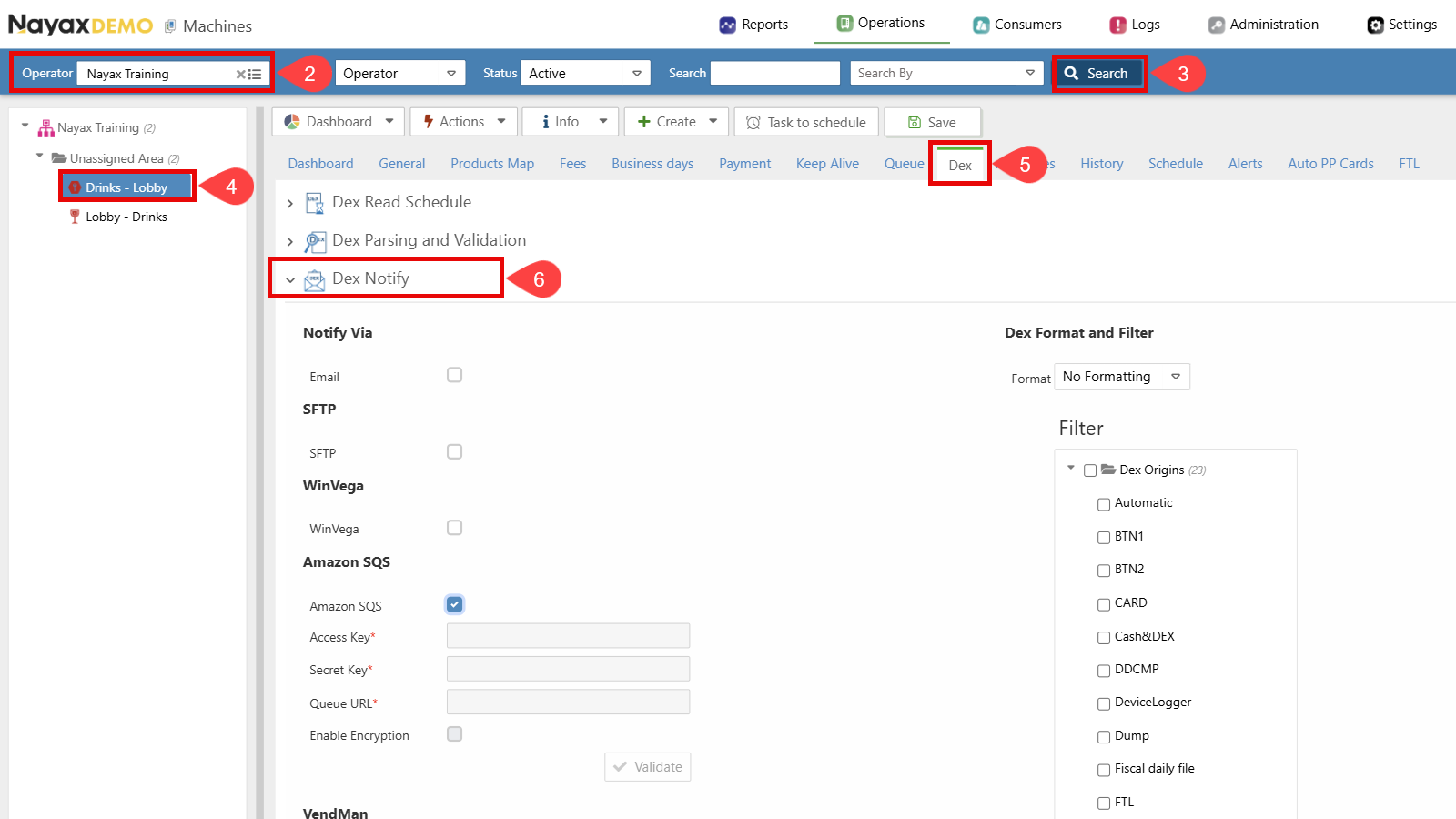Open the Search By dropdown
This screenshot has height=819, width=1456.
(x=946, y=74)
